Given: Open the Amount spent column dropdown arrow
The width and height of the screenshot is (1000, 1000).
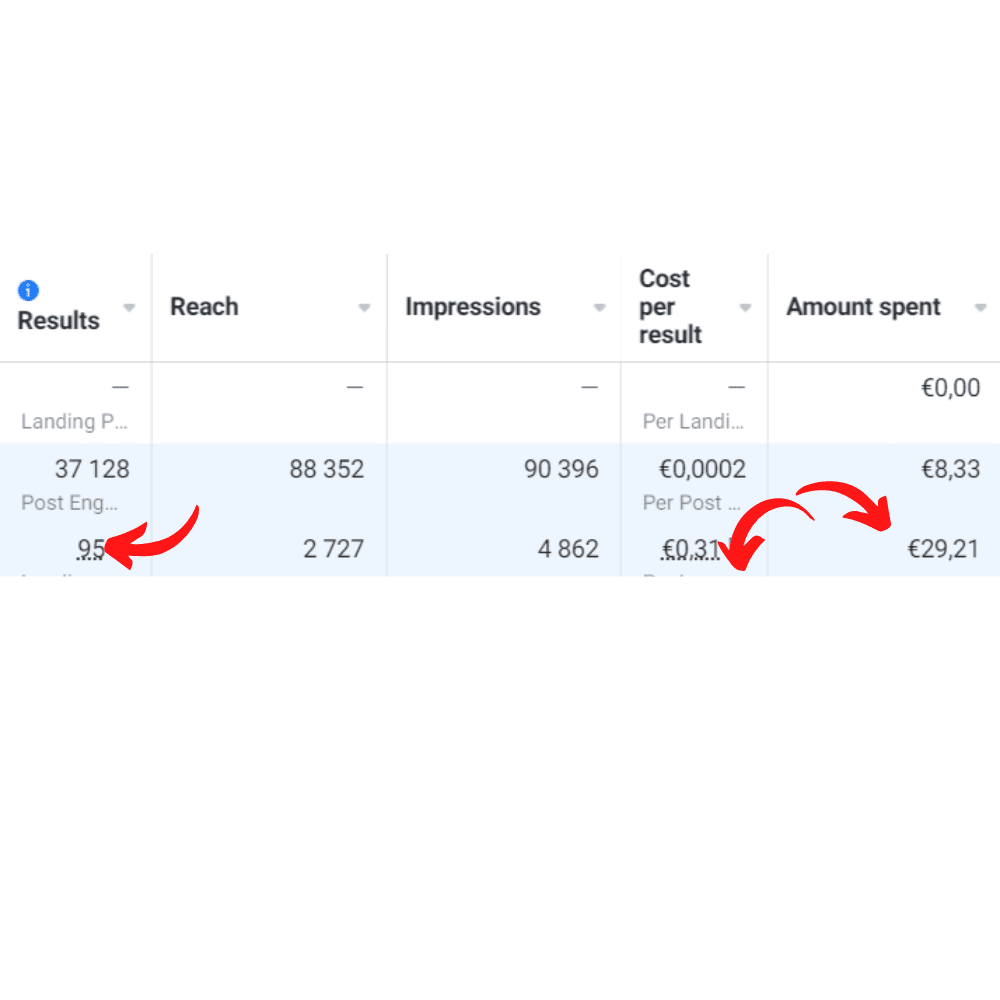Looking at the screenshot, I should 981,308.
